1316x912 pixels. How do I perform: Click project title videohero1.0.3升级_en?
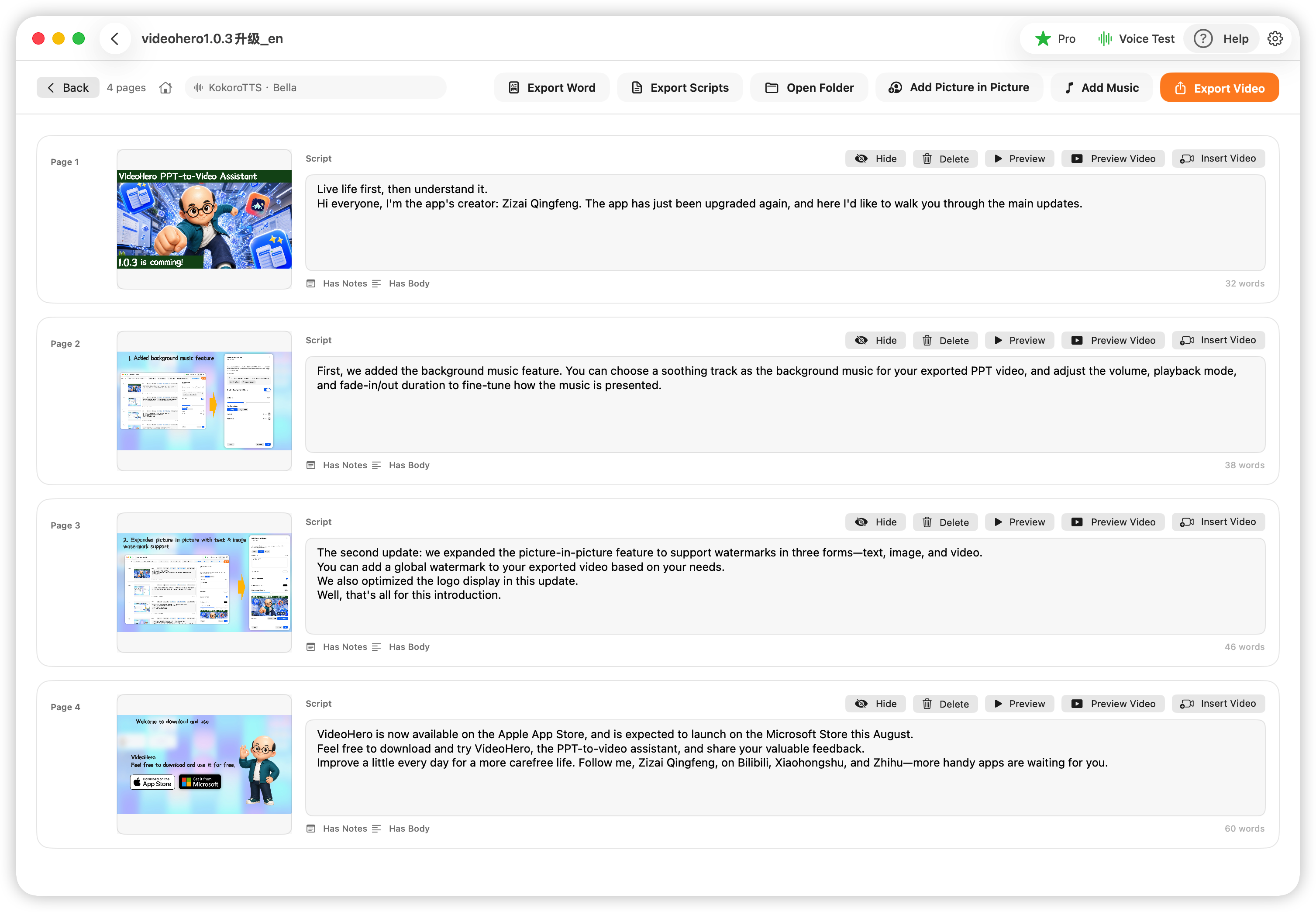click(213, 39)
